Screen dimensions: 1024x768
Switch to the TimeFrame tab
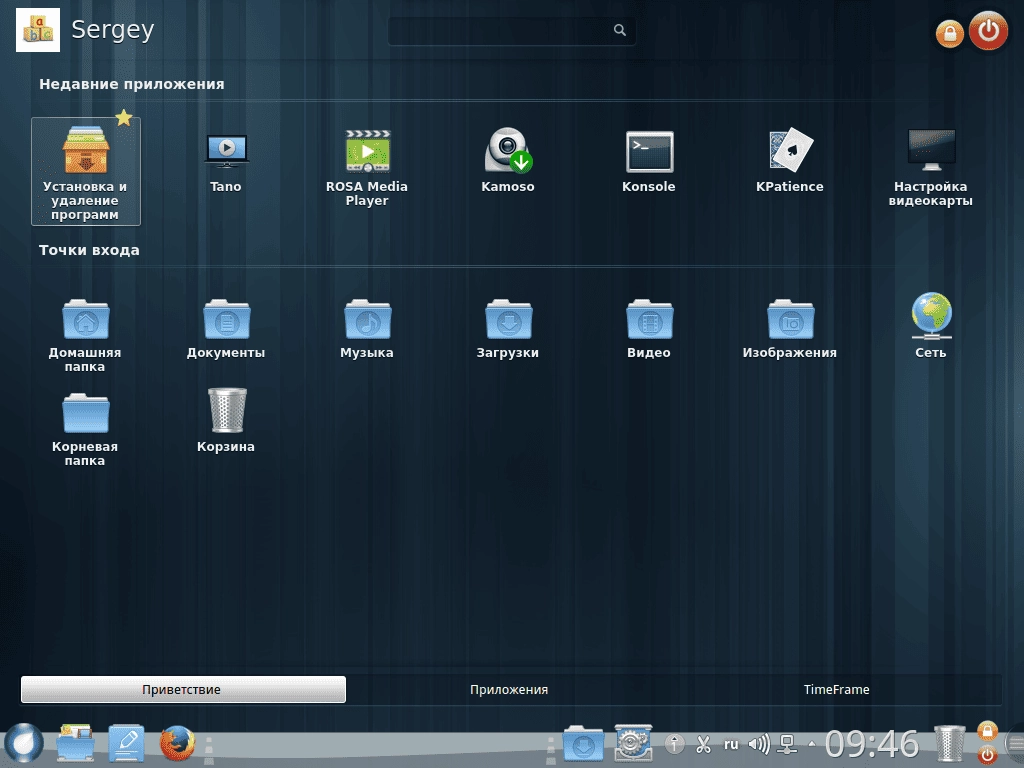(837, 690)
